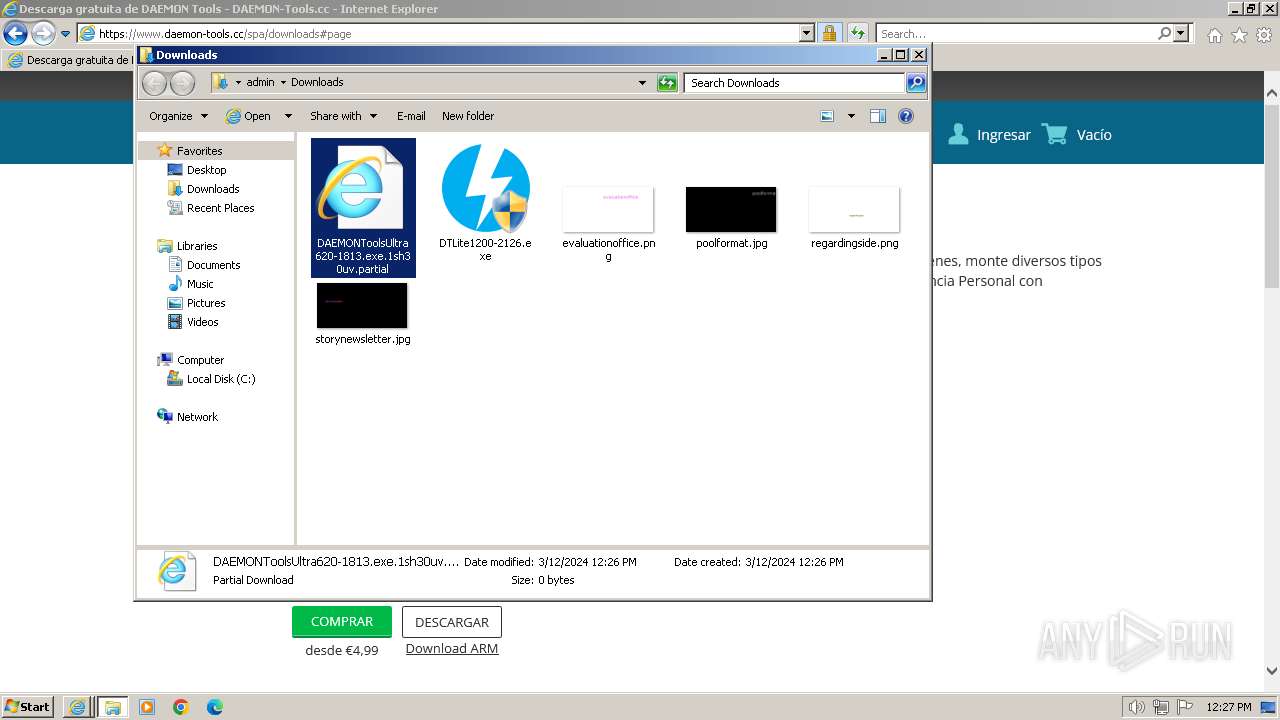1280x720 pixels.
Task: Click the green COMPRAR button
Action: 342,622
